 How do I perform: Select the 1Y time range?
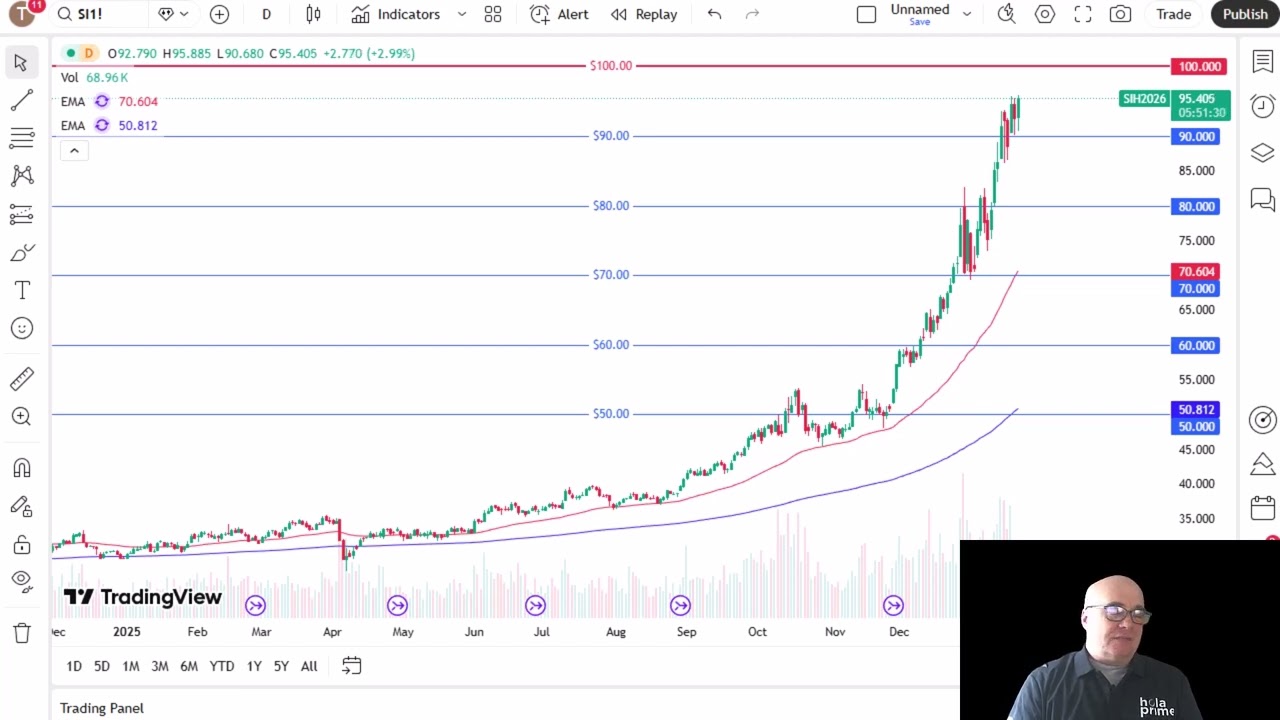[x=254, y=666]
